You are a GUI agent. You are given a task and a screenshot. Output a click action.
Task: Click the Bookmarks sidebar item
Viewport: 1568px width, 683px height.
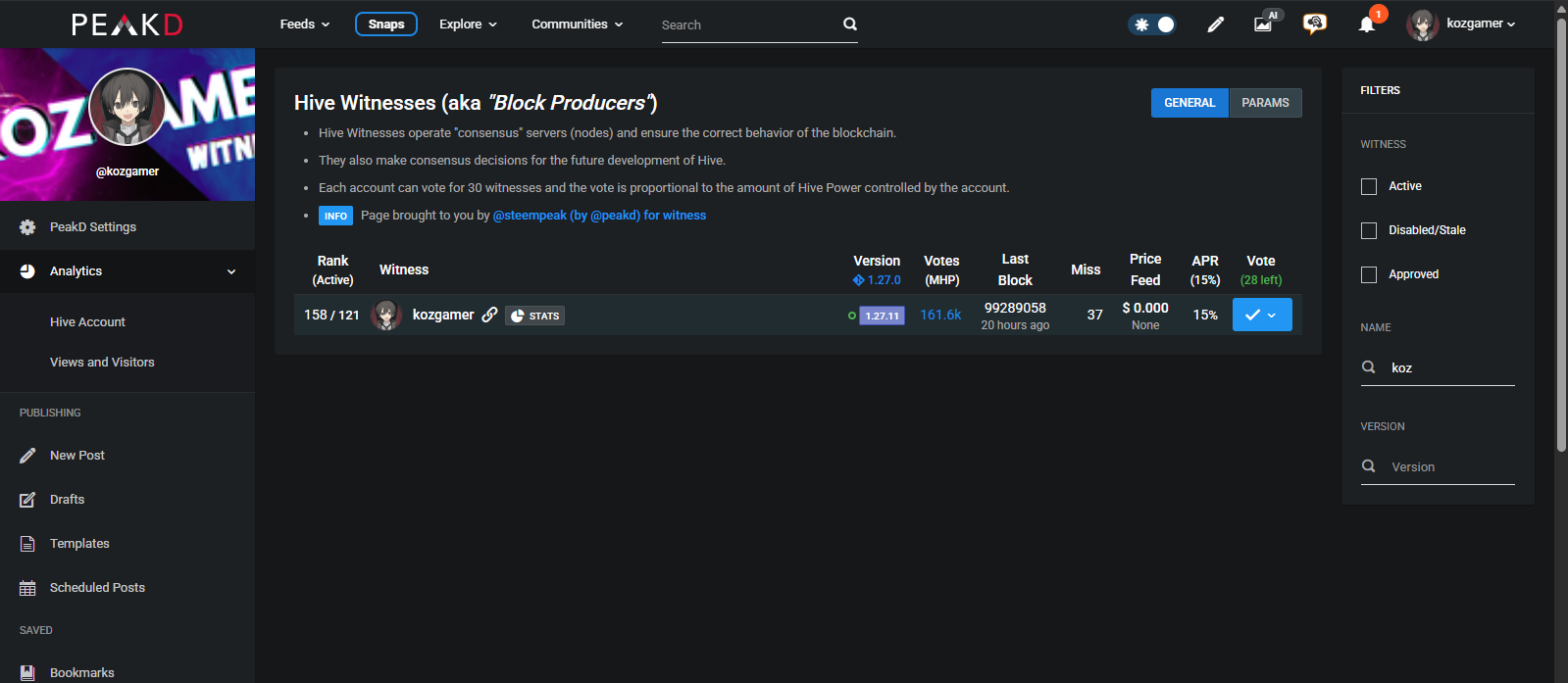click(x=127, y=673)
